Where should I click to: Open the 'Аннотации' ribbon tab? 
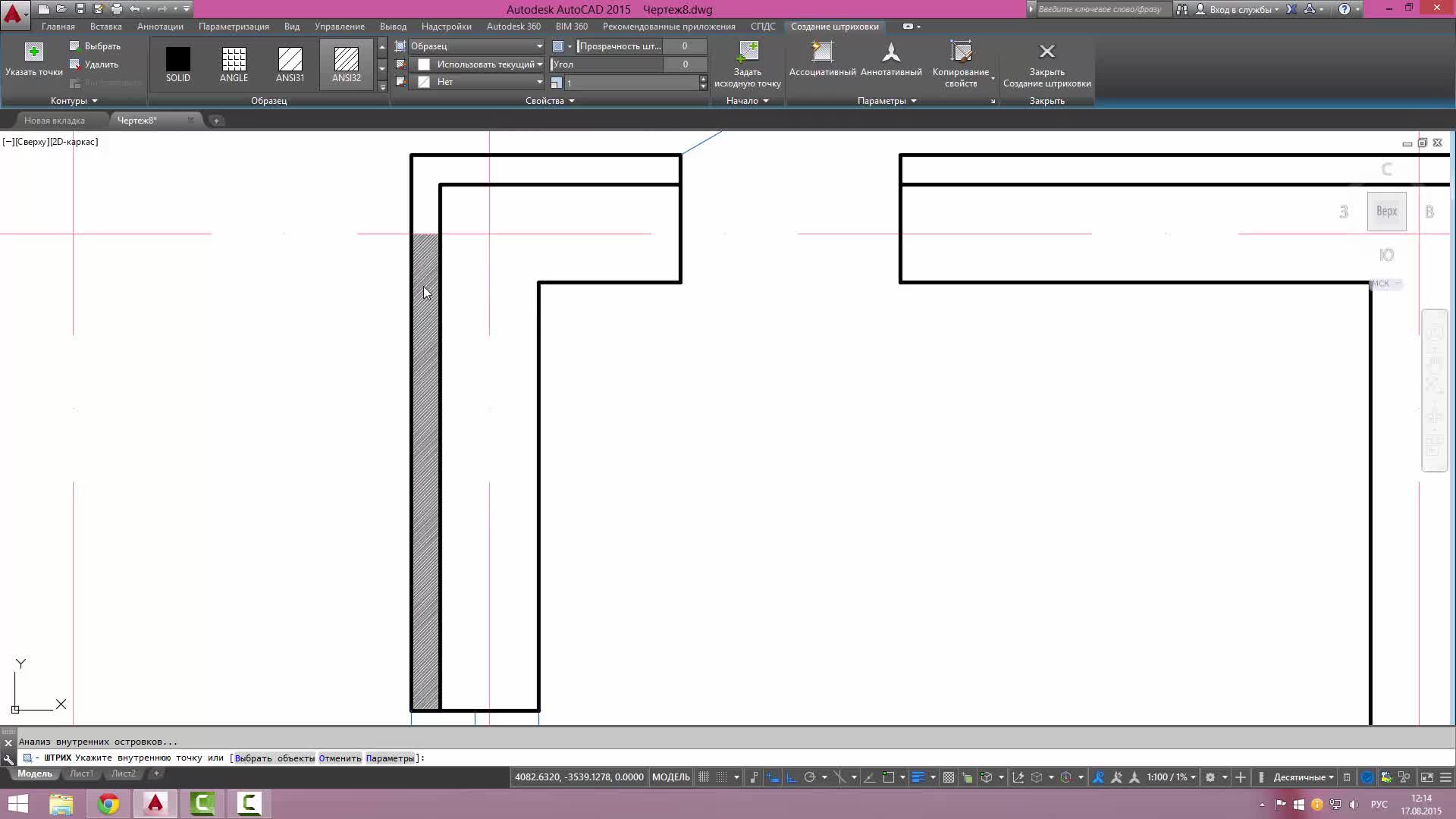pos(160,27)
